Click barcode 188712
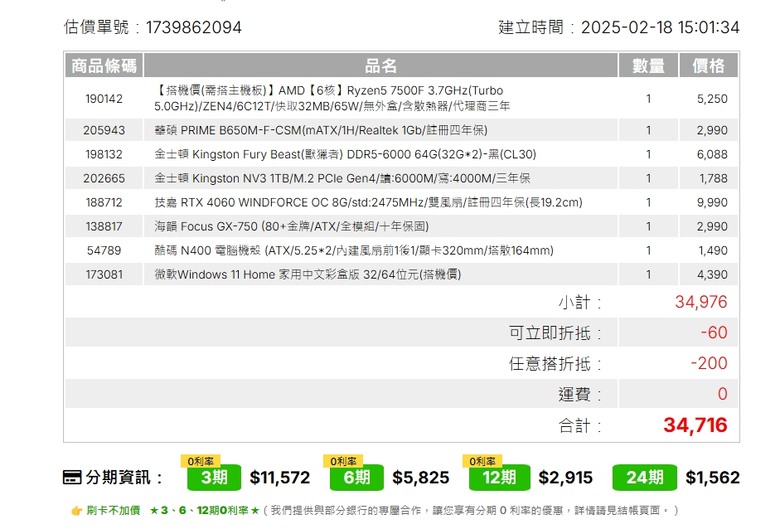Image resolution: width=780 pixels, height=529 pixels. [x=104, y=203]
